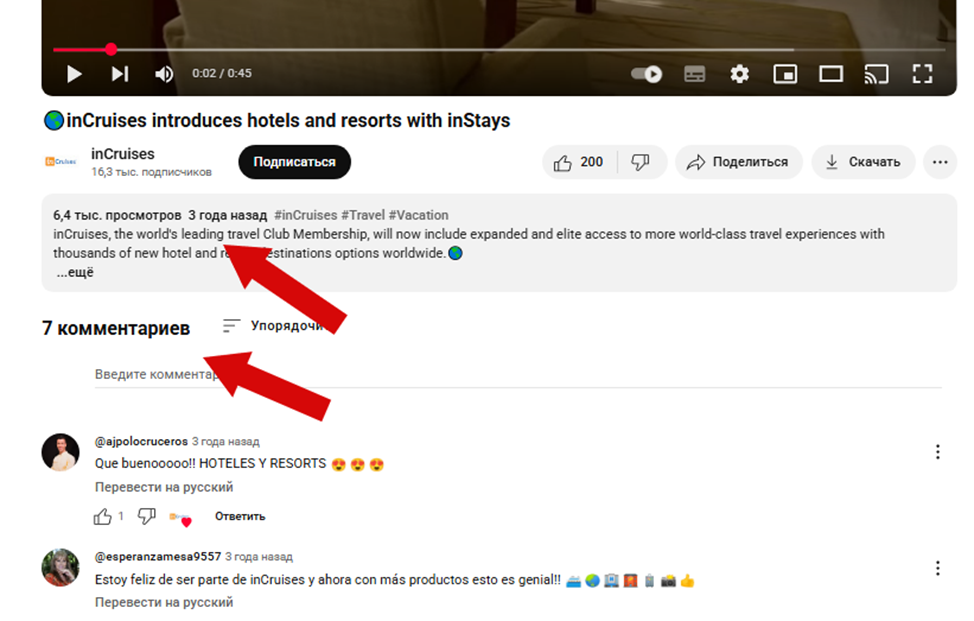Click the video title text
The image size is (974, 621).
(277, 120)
